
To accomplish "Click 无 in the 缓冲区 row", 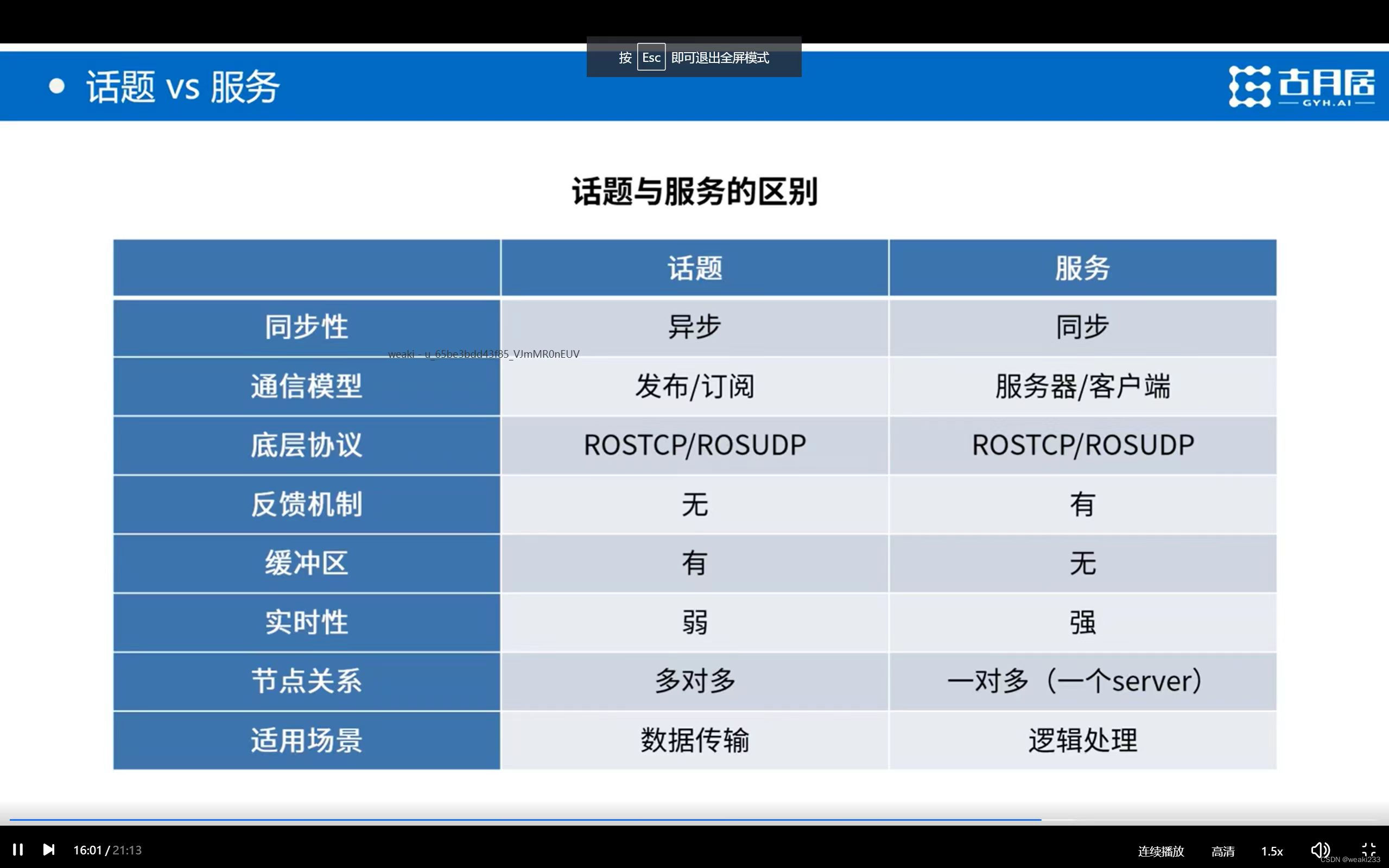I will point(1082,564).
